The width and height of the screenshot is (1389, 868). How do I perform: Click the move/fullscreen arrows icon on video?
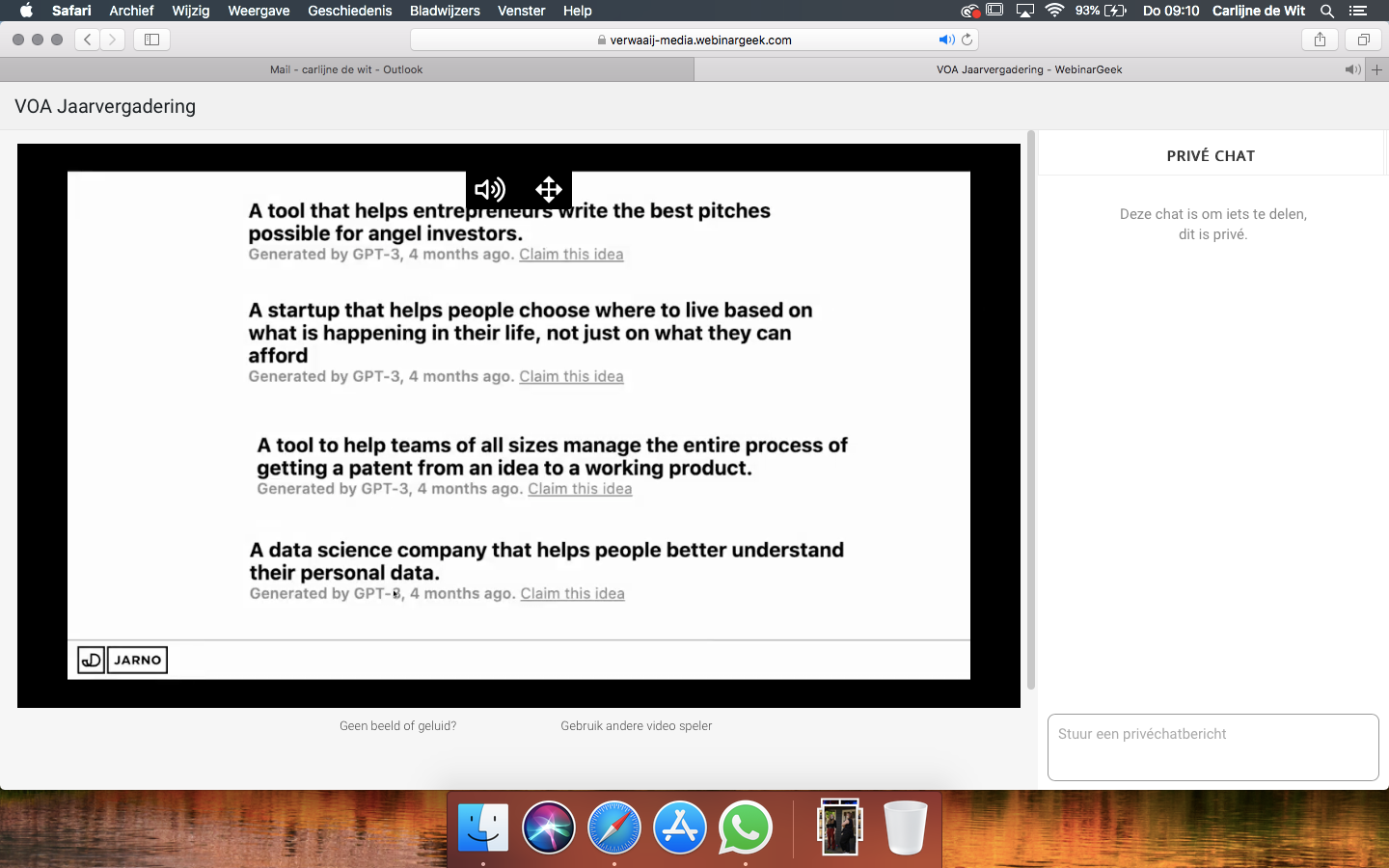point(549,189)
